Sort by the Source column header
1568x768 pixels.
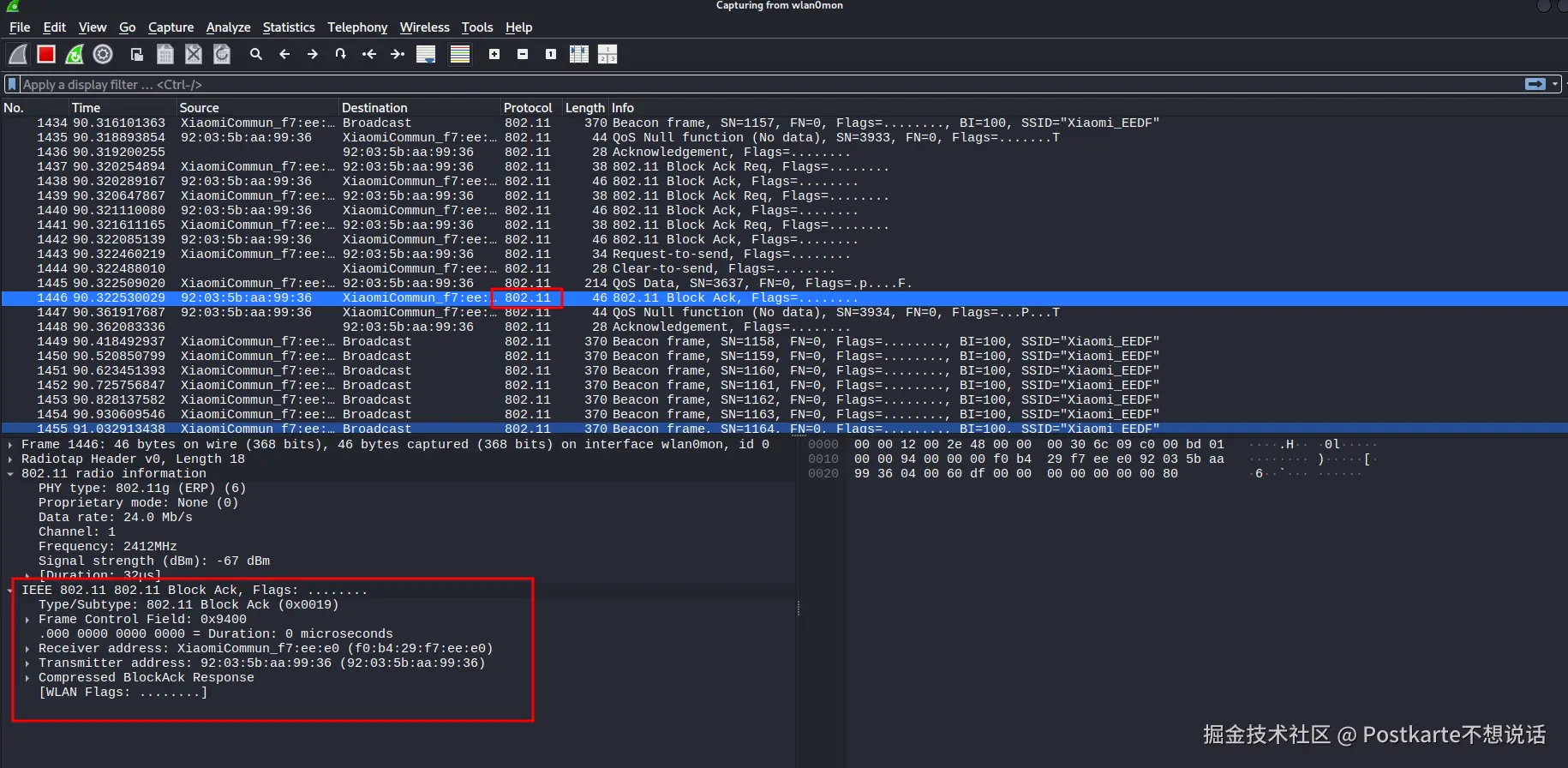pos(257,107)
